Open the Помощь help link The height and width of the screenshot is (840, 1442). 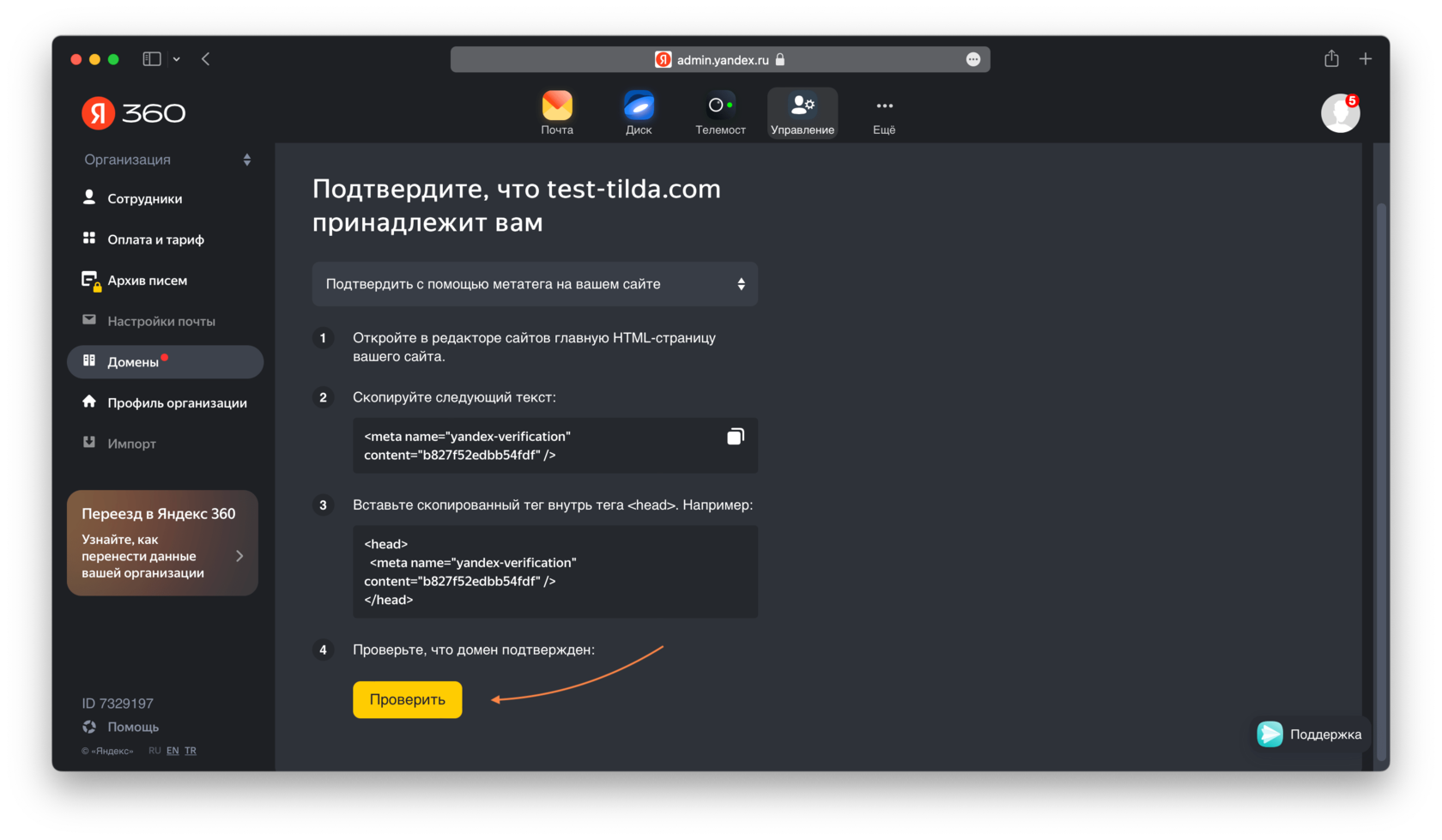133,727
